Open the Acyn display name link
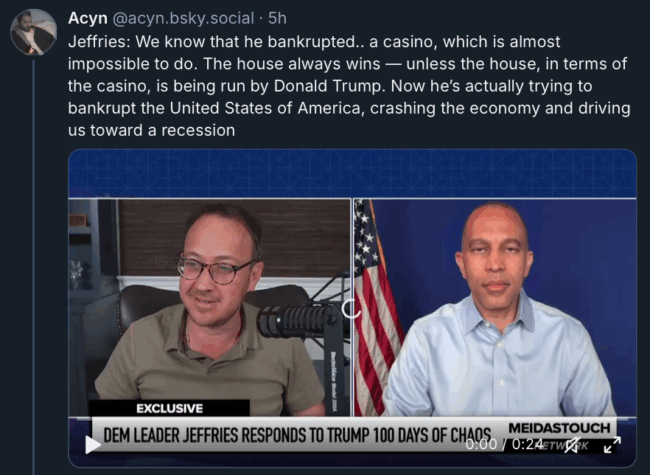Viewport: 650px width, 475px height. point(87,18)
